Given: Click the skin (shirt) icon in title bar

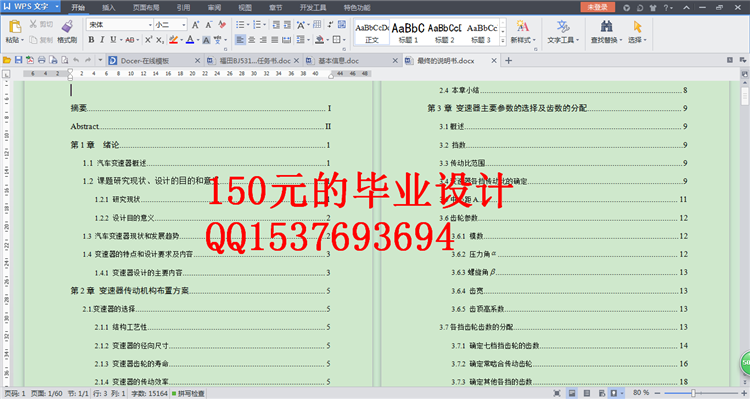Looking at the screenshot, I should tap(653, 7).
